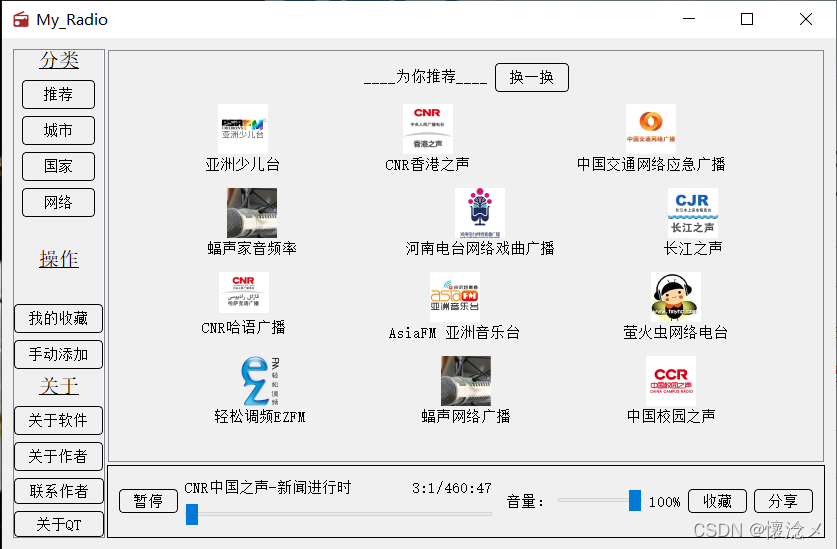Switch to the 推荐 category
Viewport: 837px width, 549px height.
(58, 95)
